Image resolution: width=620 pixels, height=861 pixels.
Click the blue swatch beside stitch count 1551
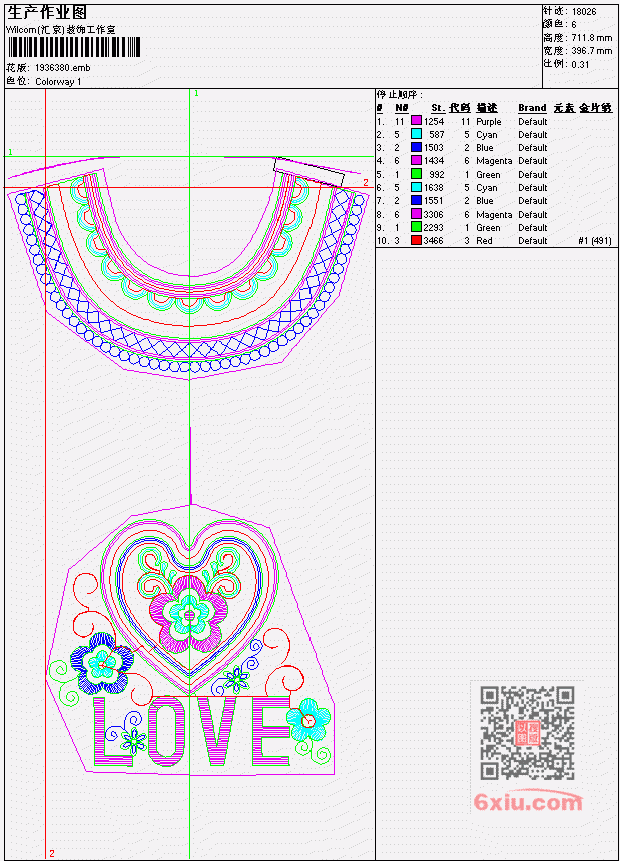coord(416,200)
